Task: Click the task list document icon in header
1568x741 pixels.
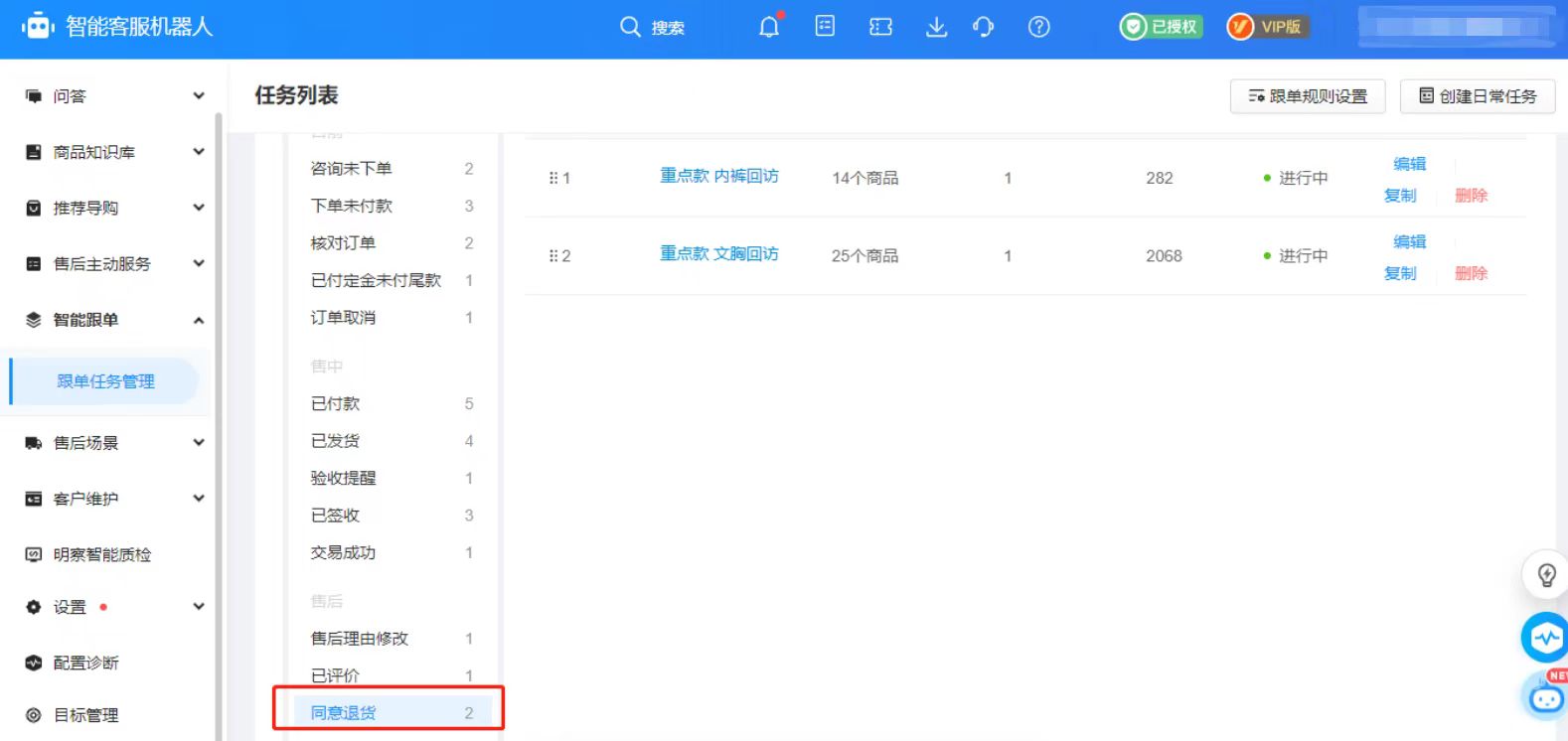Action: (x=825, y=27)
